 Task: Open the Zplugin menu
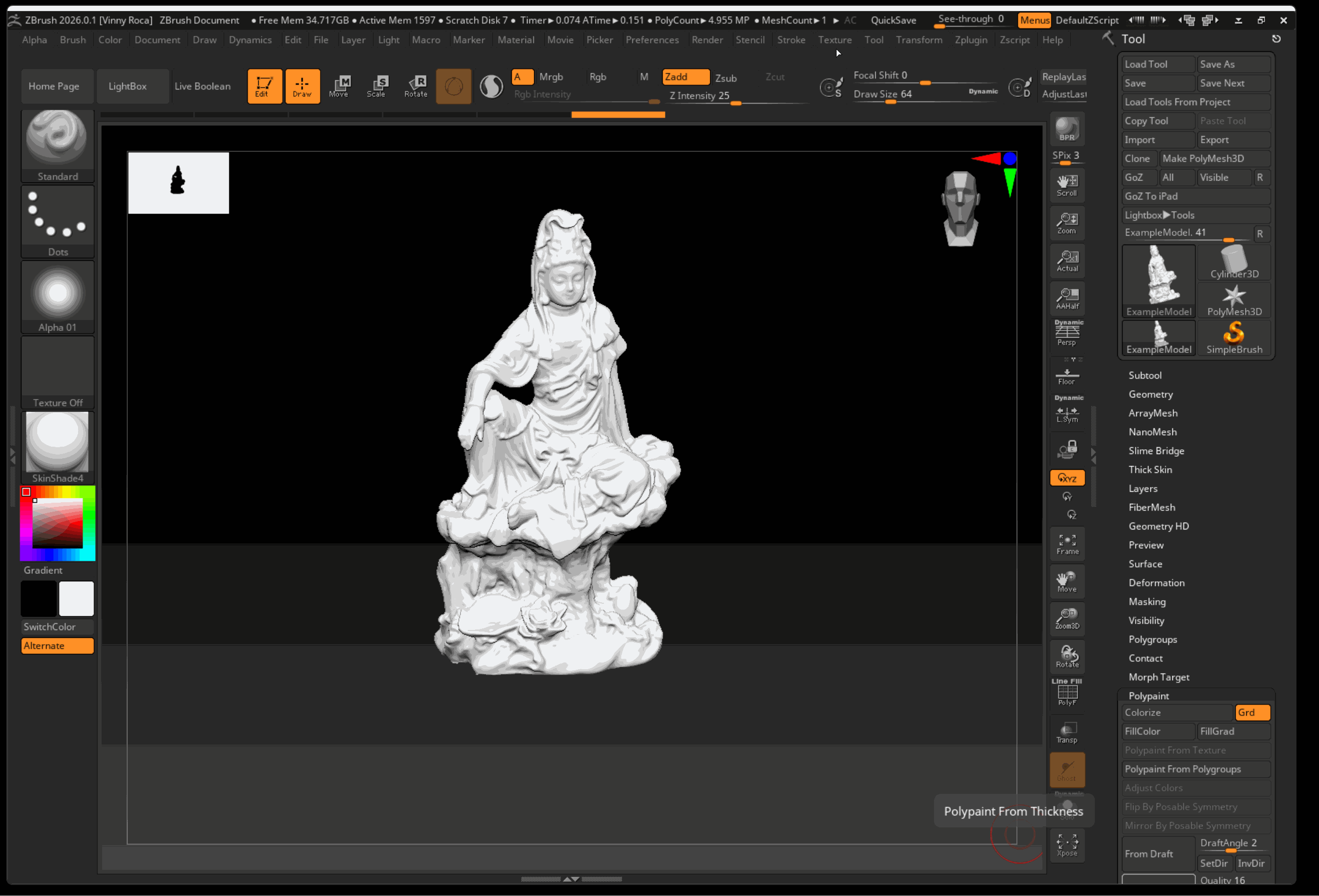(x=971, y=40)
